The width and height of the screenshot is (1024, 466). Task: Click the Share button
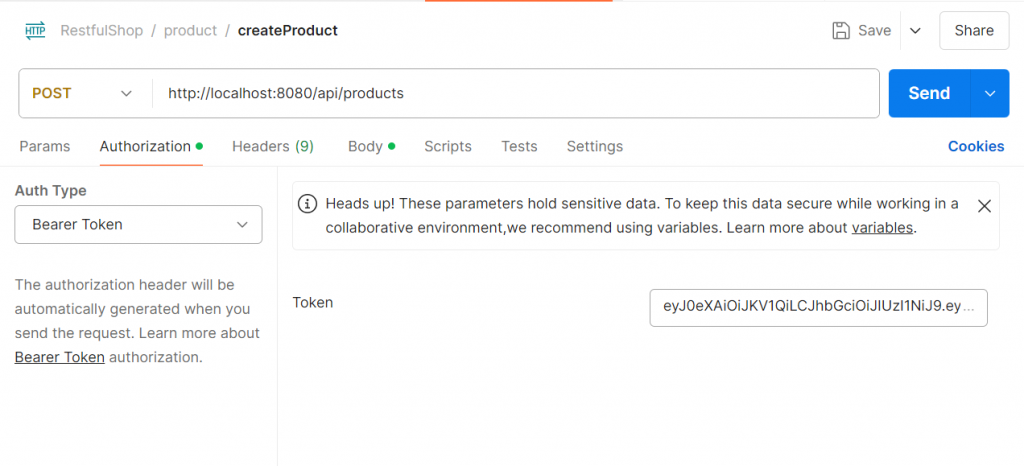pyautogui.click(x=973, y=31)
